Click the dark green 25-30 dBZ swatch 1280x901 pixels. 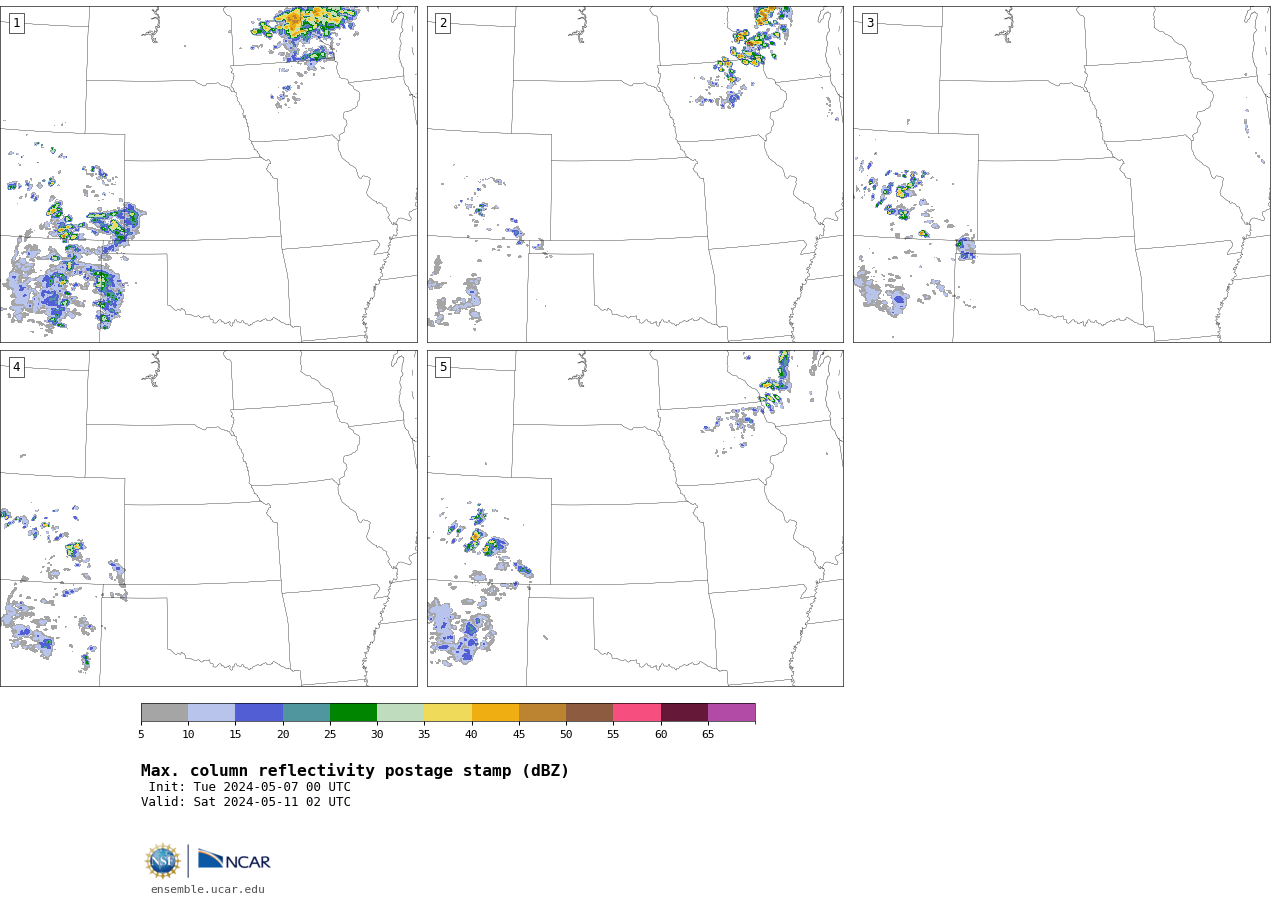pos(353,712)
